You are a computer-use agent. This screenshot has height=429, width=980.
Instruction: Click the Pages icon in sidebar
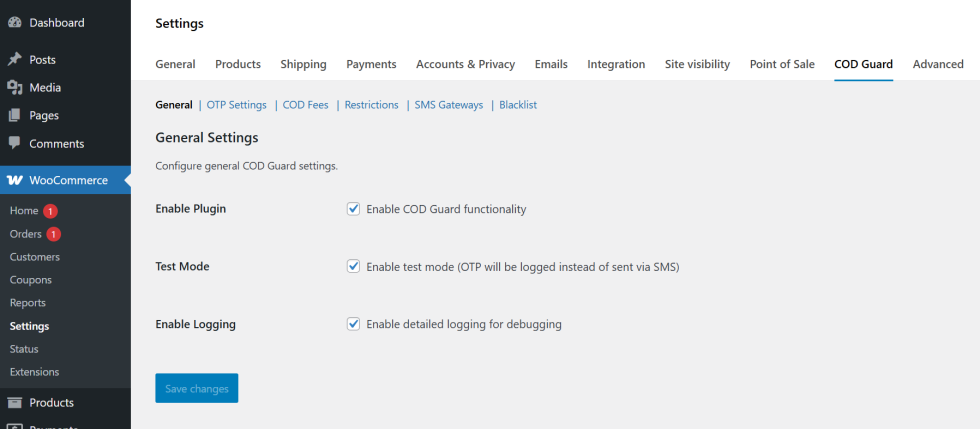[x=15, y=116]
